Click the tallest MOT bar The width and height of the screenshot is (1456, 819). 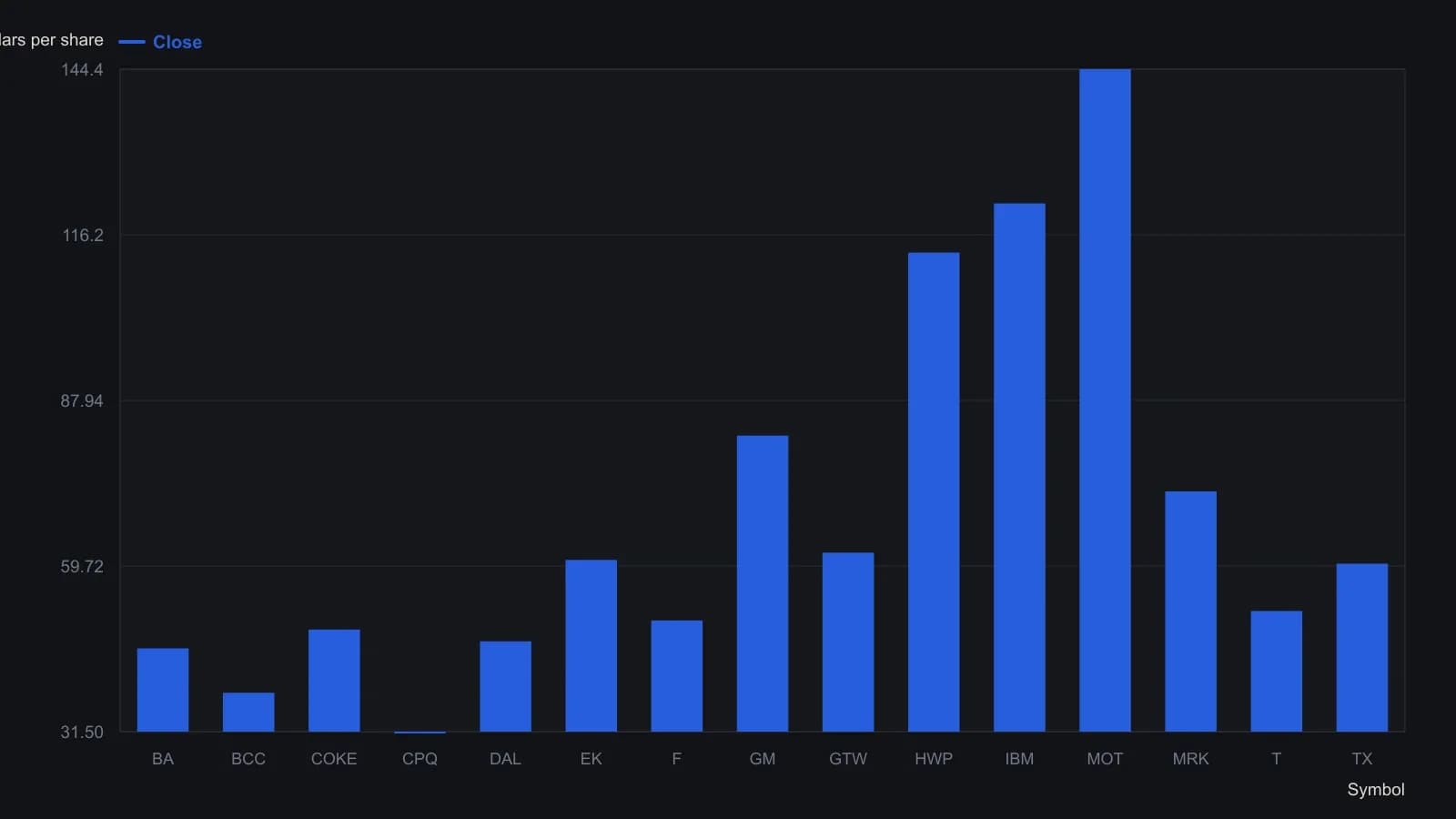tap(1105, 400)
